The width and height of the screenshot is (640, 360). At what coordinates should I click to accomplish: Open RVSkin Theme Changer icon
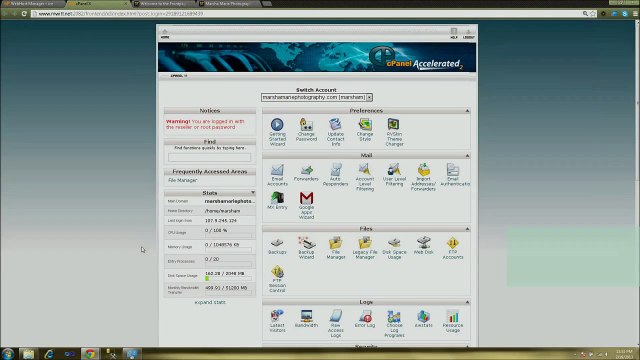[x=394, y=124]
